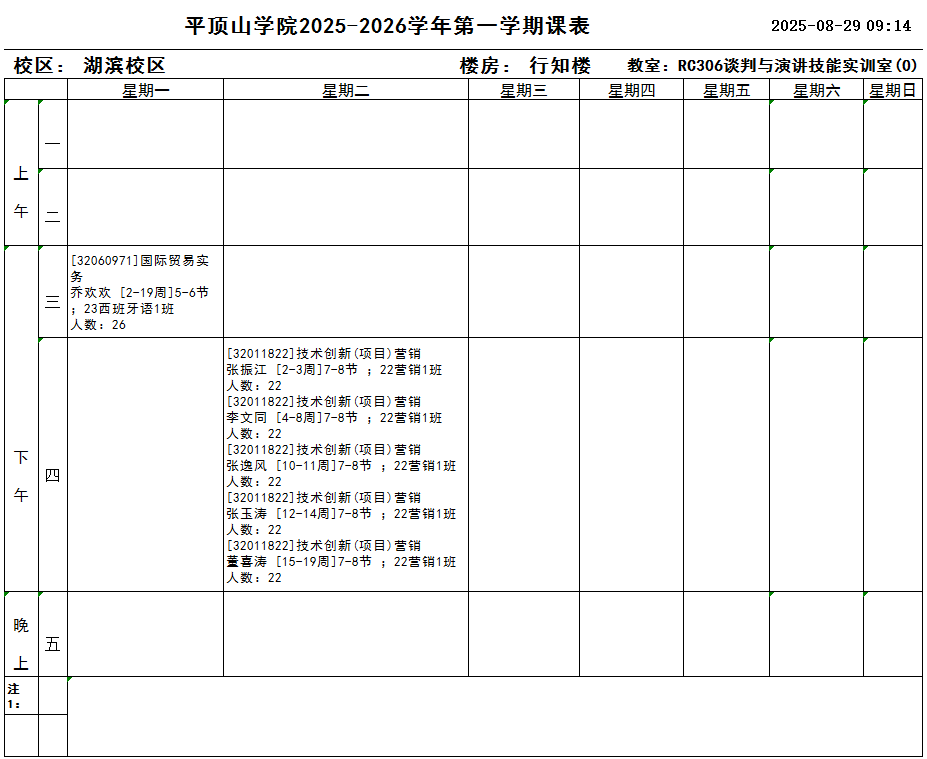Click the 下午 afternoon row label

(21, 476)
